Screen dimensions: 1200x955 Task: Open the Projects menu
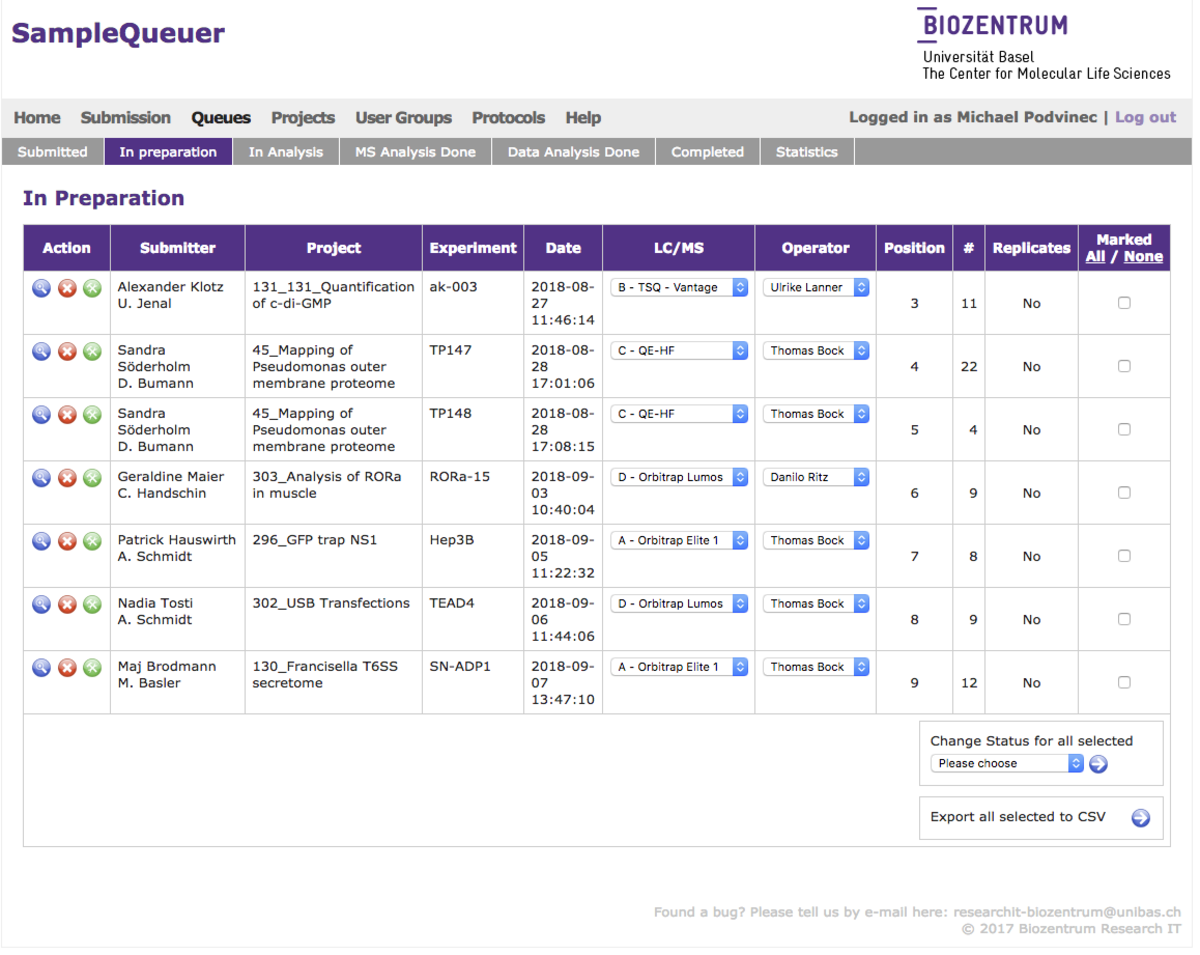[303, 118]
